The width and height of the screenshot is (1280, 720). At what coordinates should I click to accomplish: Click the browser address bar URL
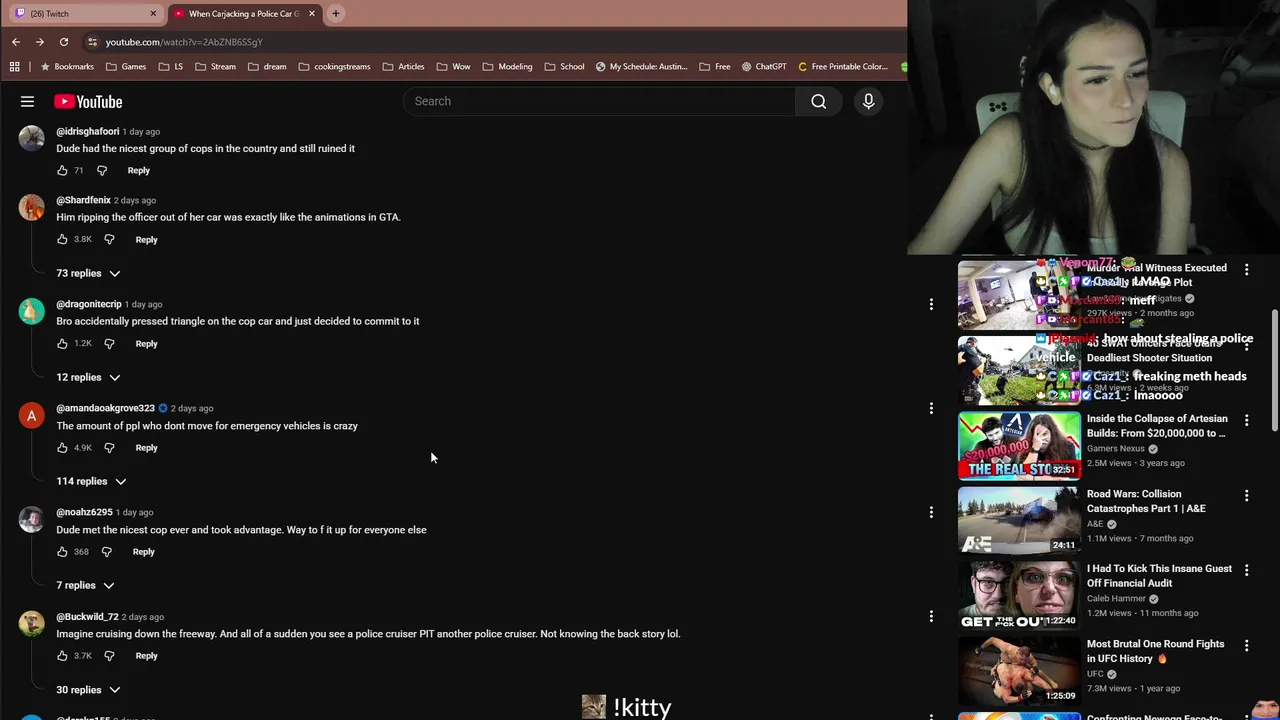184,42
